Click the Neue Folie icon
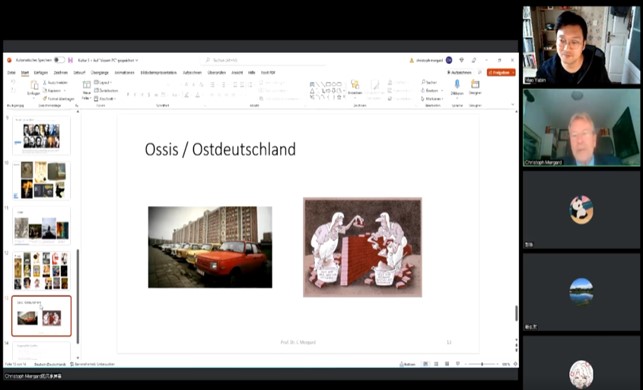The height and width of the screenshot is (390, 643). pos(87,84)
